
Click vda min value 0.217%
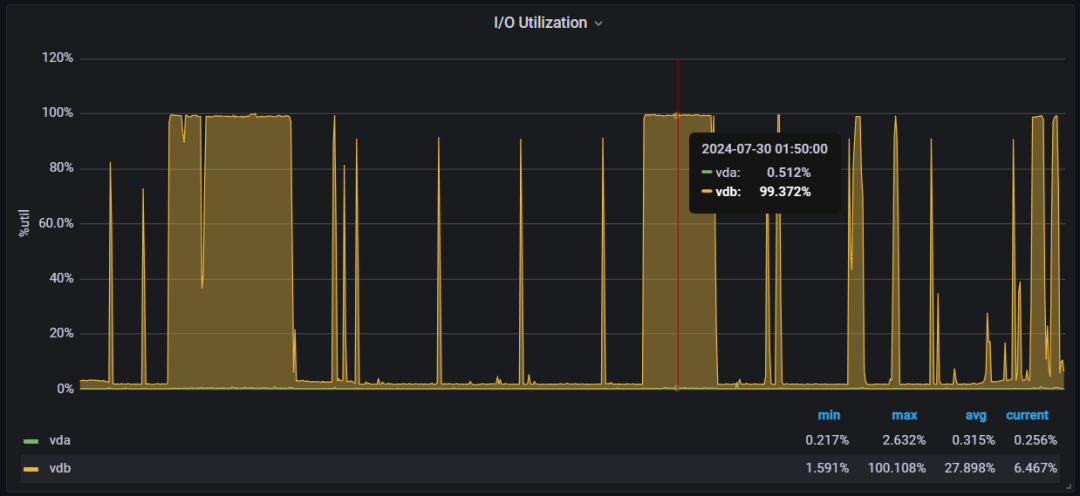pyautogui.click(x=827, y=441)
